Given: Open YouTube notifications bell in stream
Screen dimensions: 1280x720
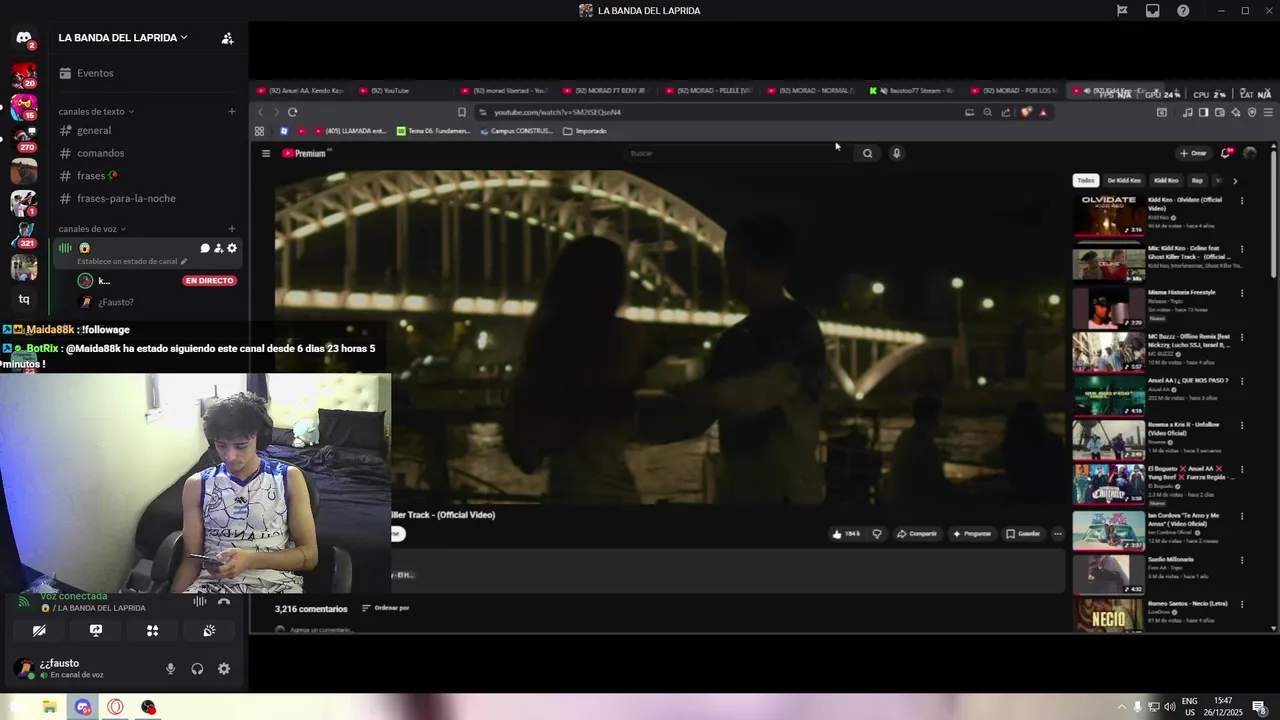Looking at the screenshot, I should (1225, 153).
